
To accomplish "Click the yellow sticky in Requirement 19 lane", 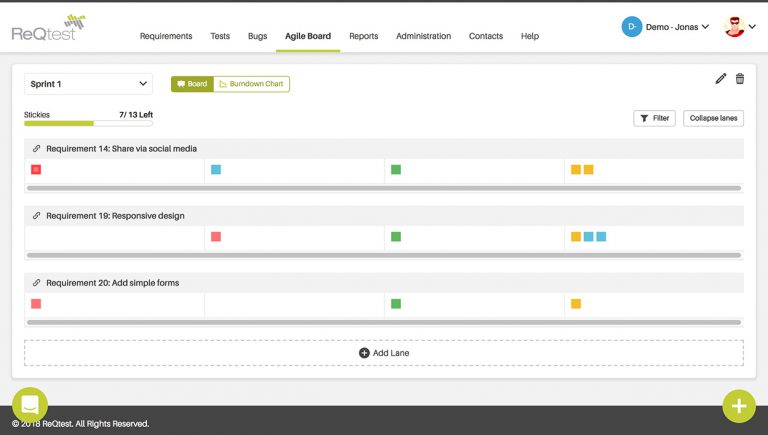I will click(x=576, y=237).
